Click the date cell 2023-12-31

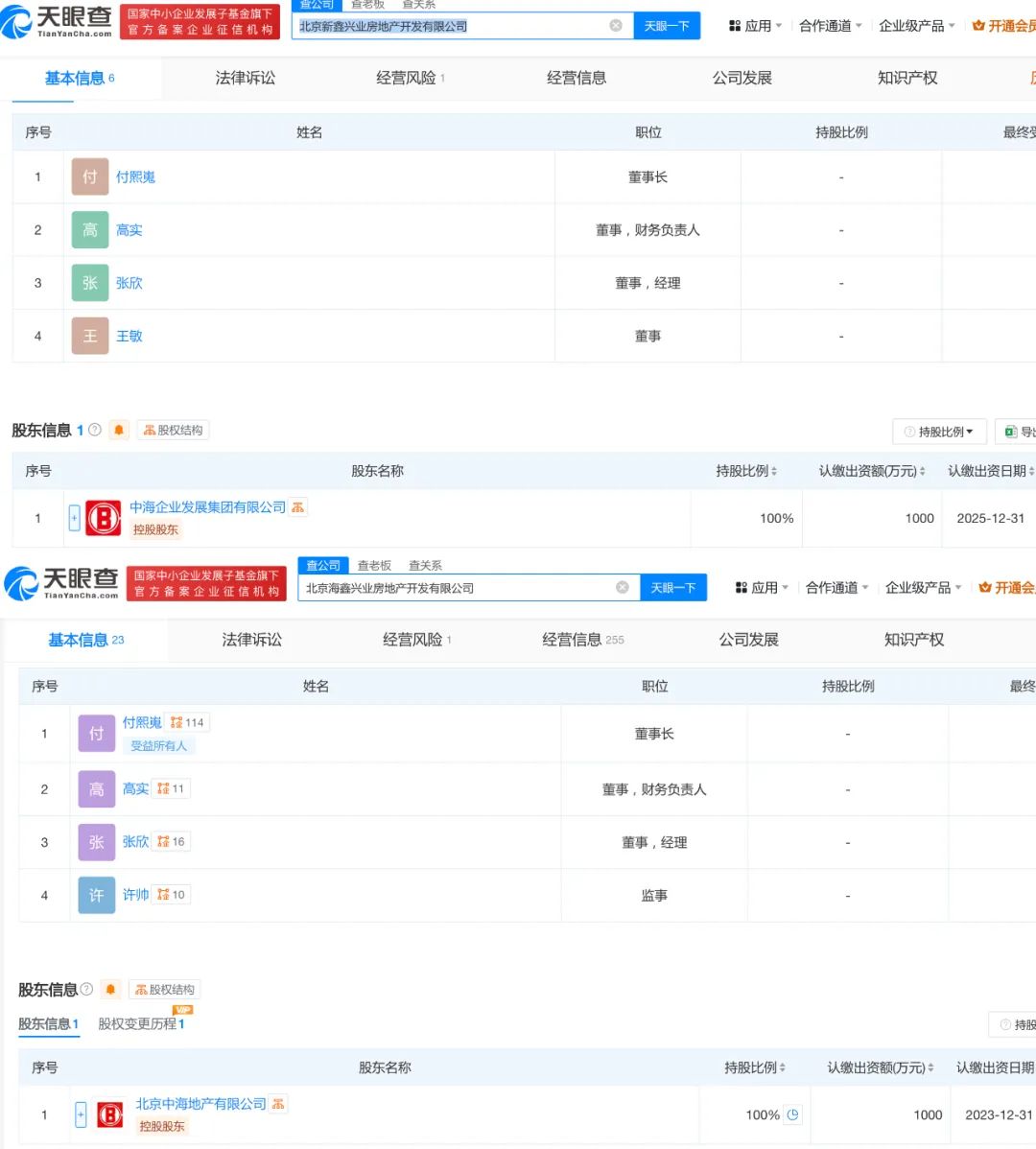coord(999,1114)
